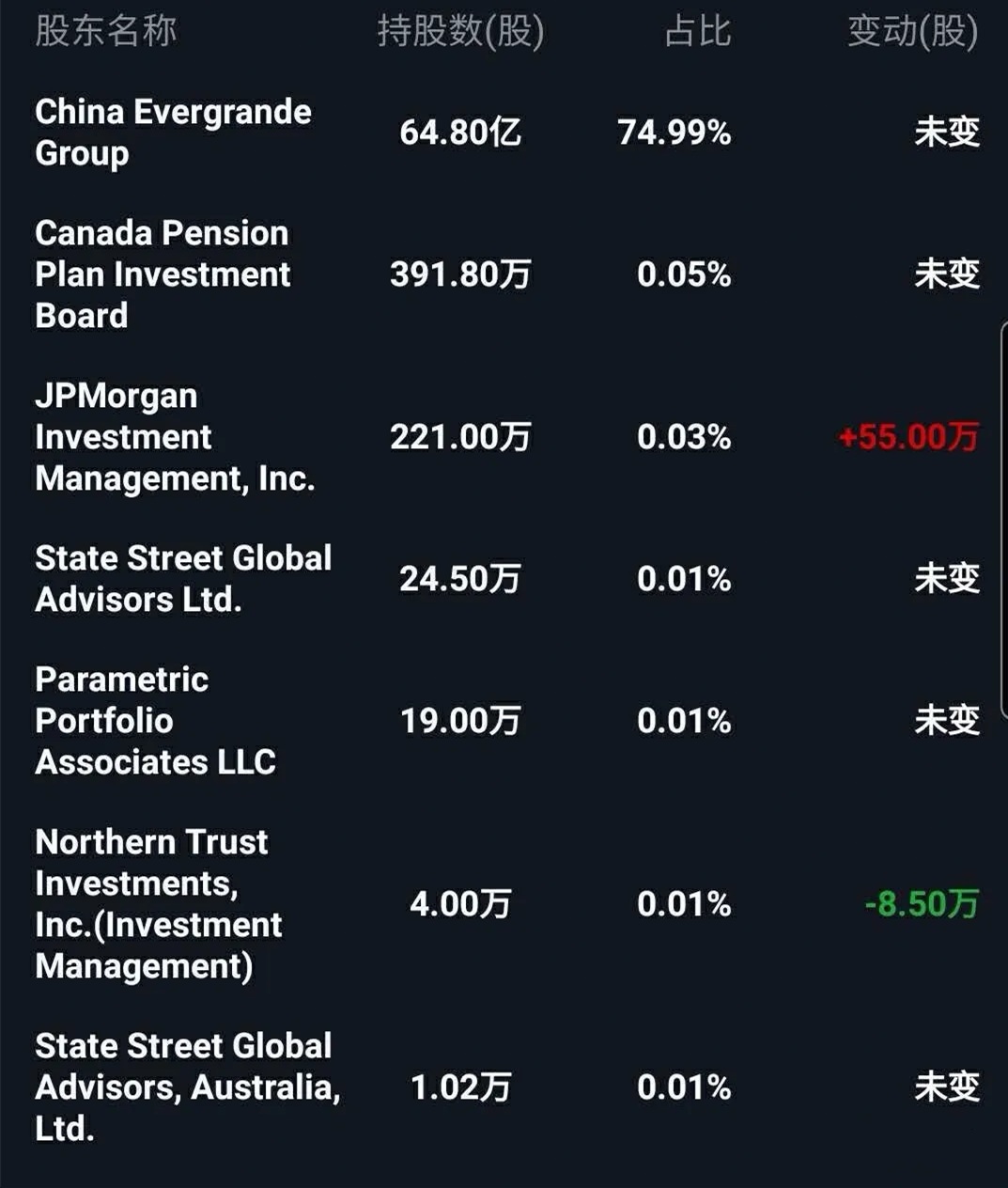The image size is (1008, 1188).
Task: Tap the 占比 column header
Action: click(x=697, y=31)
